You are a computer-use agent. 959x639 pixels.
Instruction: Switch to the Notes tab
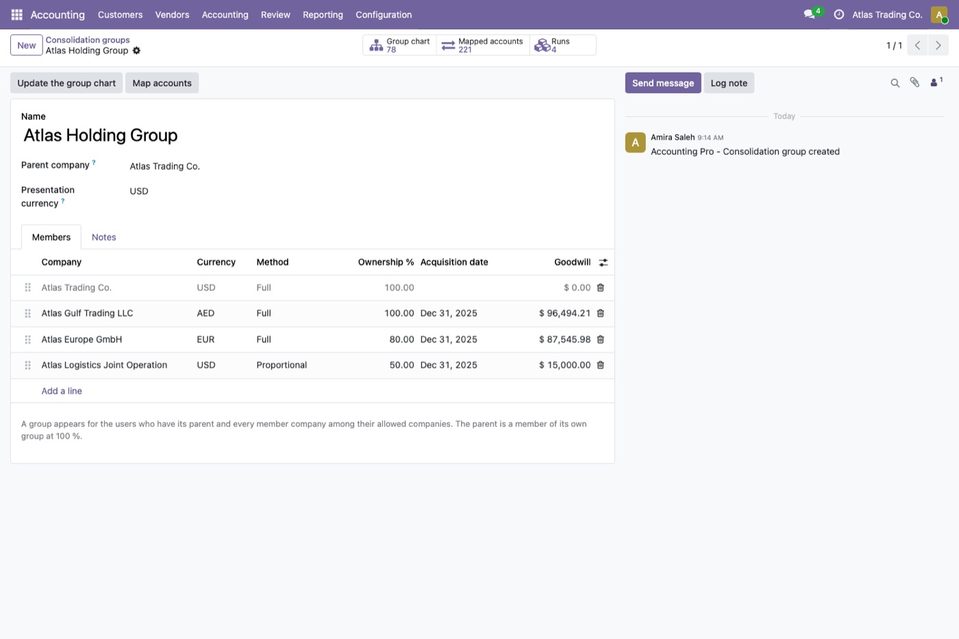[103, 237]
